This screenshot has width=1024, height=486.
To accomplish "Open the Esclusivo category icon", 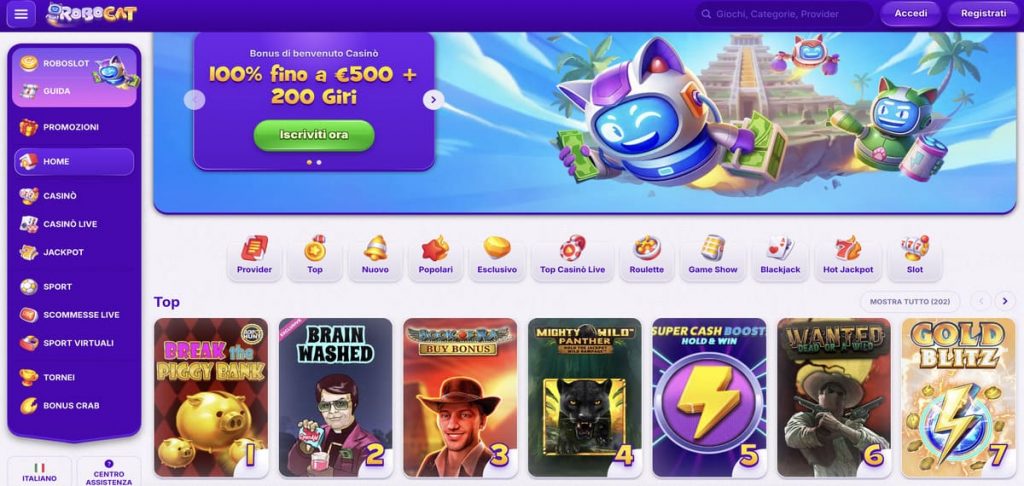I will [x=497, y=248].
